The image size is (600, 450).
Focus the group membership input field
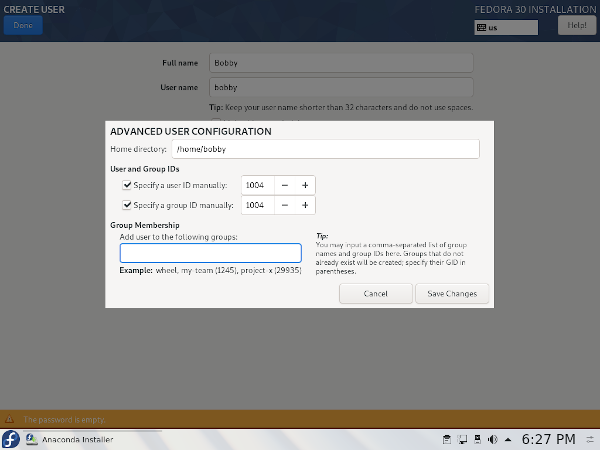click(210, 253)
